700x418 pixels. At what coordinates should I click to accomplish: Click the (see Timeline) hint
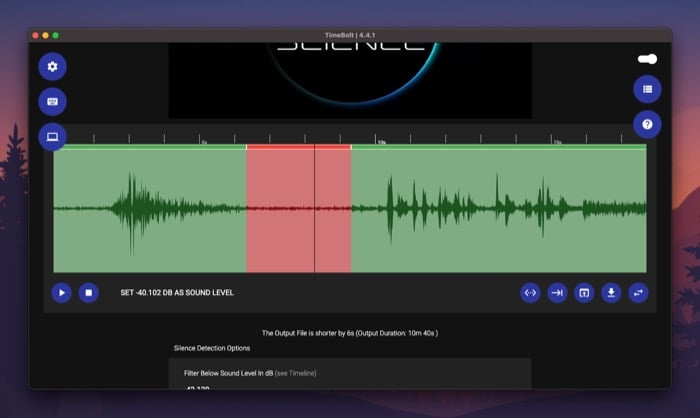(296, 373)
